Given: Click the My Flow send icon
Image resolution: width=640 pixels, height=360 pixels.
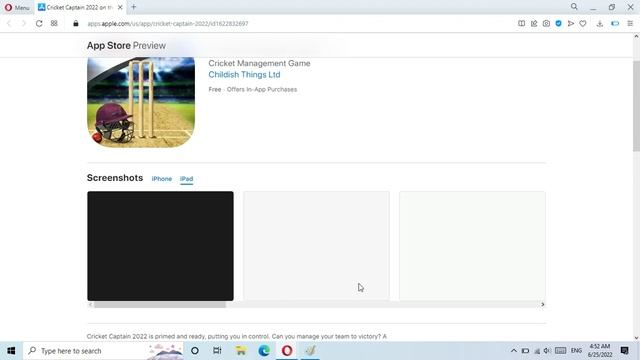Looking at the screenshot, I should tap(571, 24).
